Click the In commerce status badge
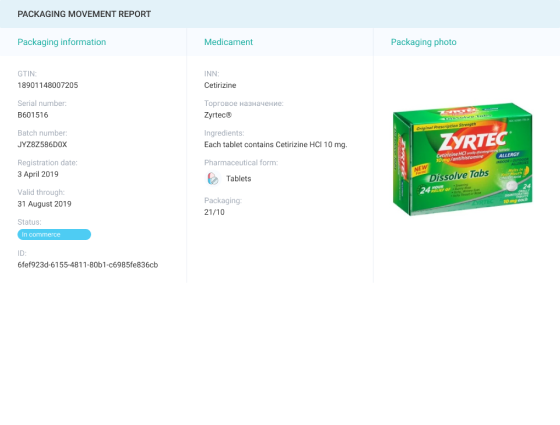 tap(54, 234)
